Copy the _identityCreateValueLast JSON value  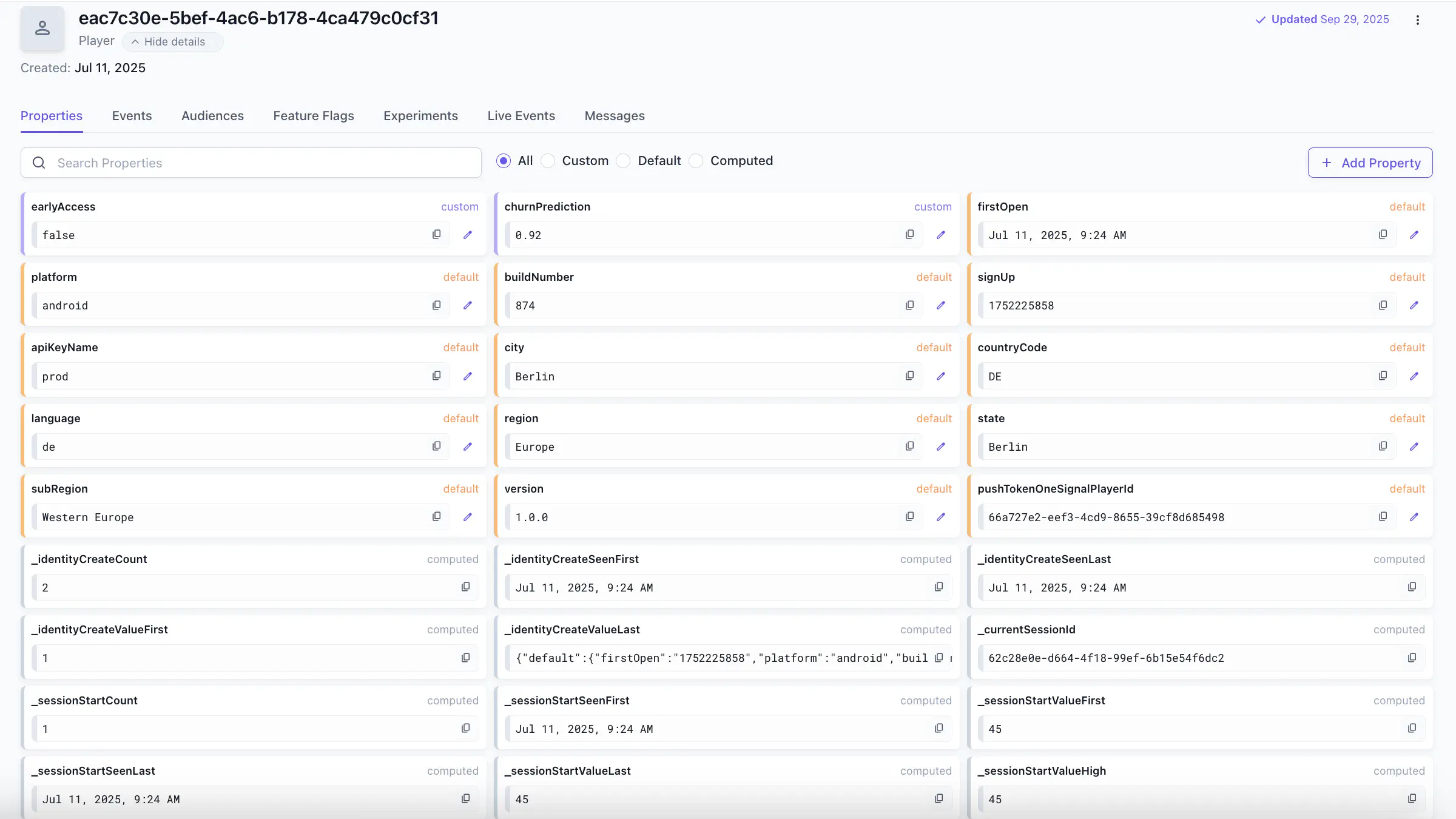(939, 658)
